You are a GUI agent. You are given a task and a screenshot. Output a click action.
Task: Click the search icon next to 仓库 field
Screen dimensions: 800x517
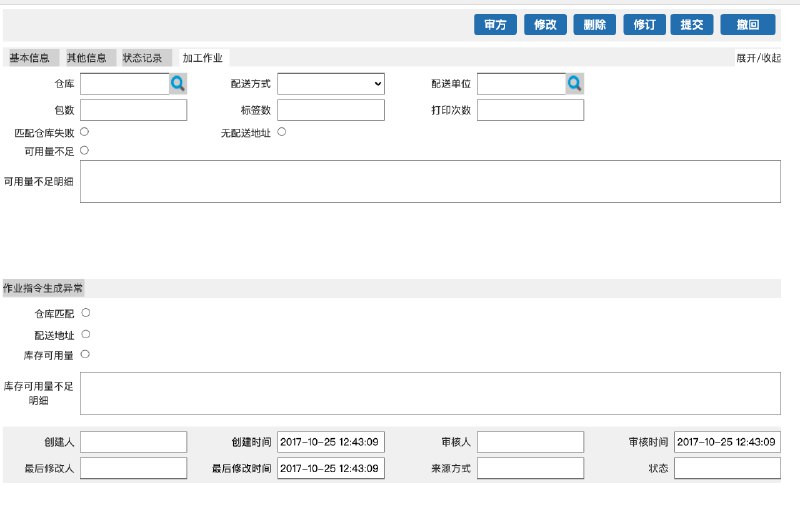[x=178, y=84]
